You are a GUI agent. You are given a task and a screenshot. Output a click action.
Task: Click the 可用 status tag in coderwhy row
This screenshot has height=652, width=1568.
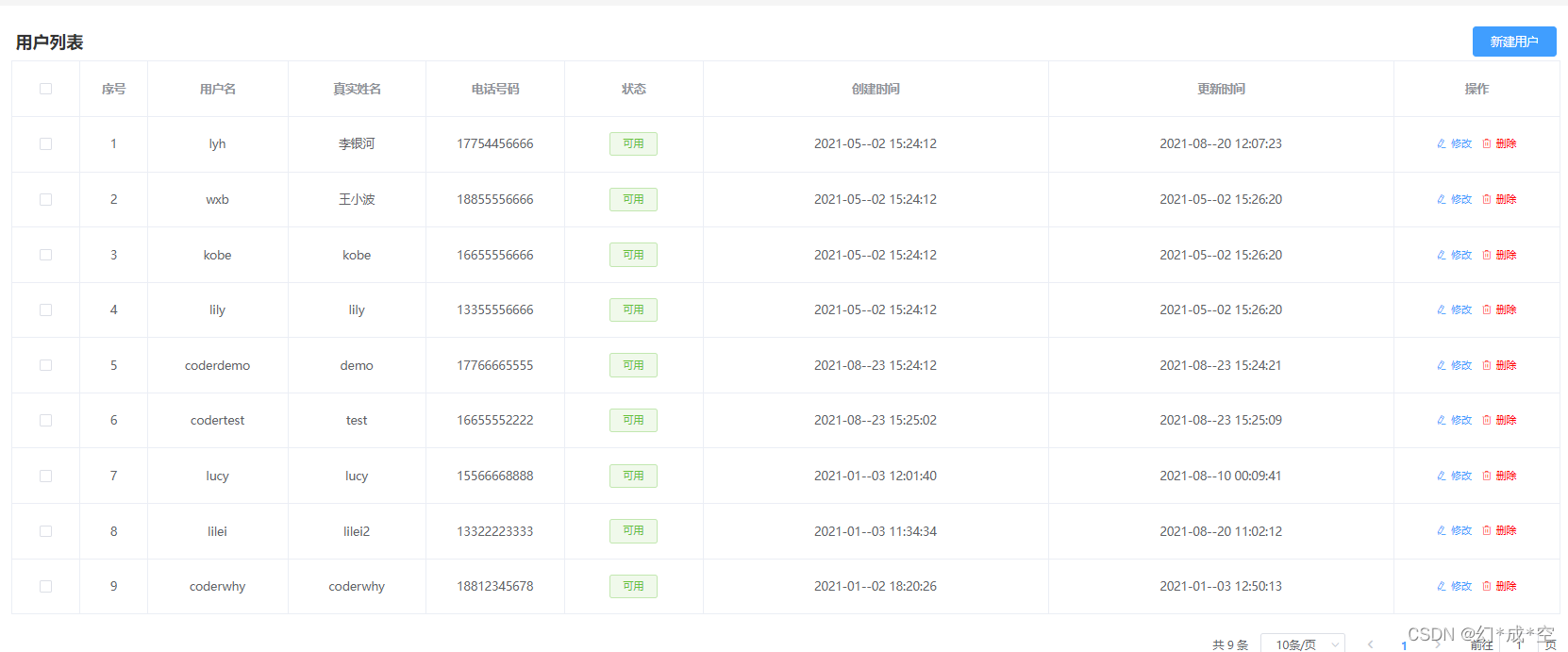click(x=633, y=586)
